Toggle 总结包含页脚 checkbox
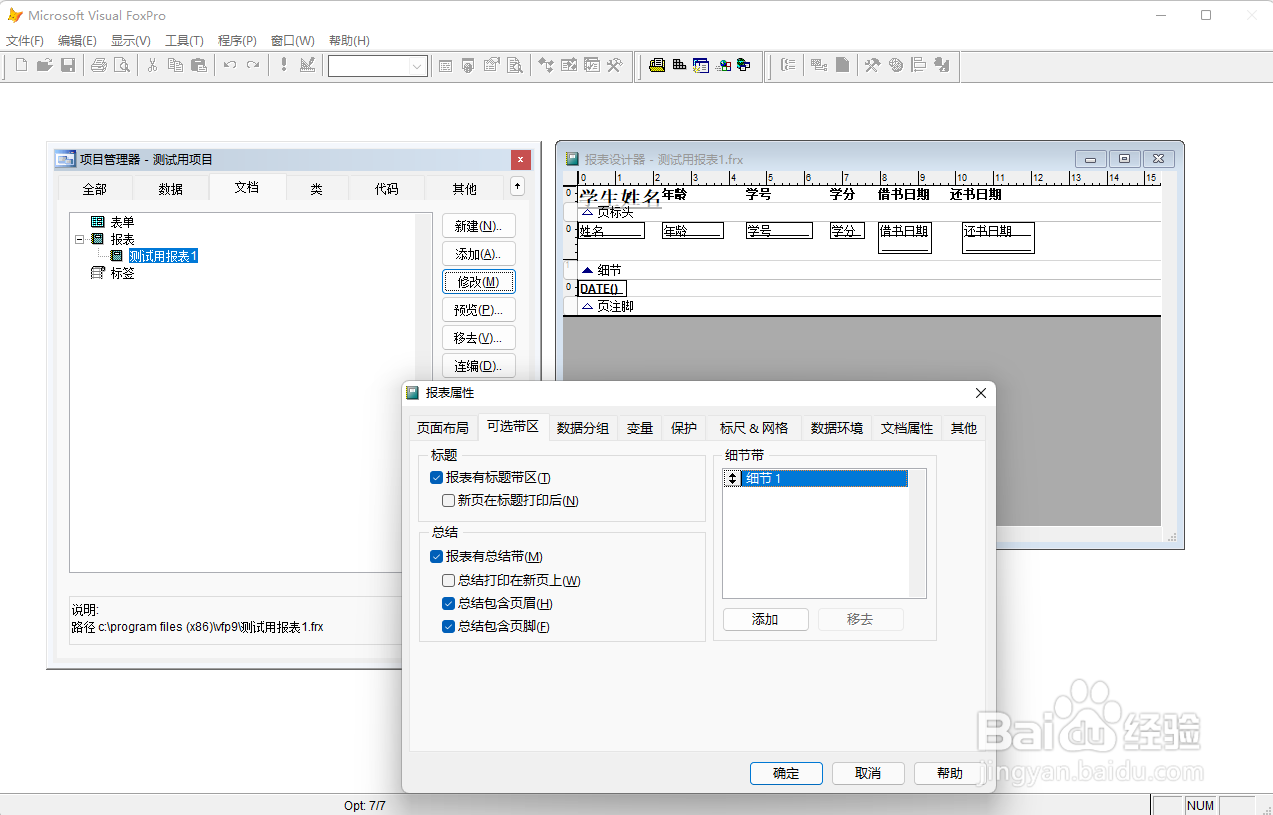Viewport: 1273px width, 815px height. tap(448, 627)
